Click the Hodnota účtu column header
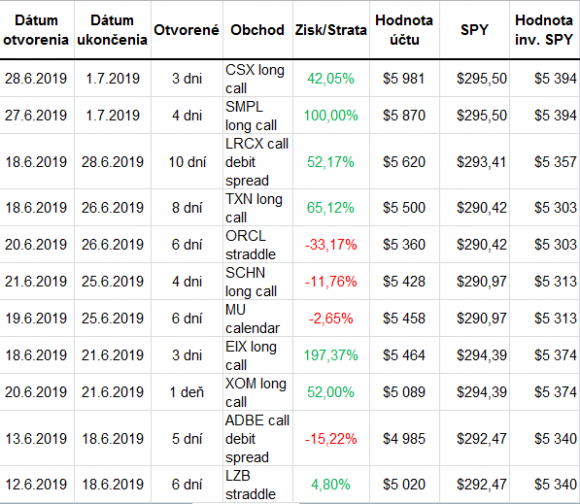Viewport: 580px width, 504px height. tap(404, 30)
